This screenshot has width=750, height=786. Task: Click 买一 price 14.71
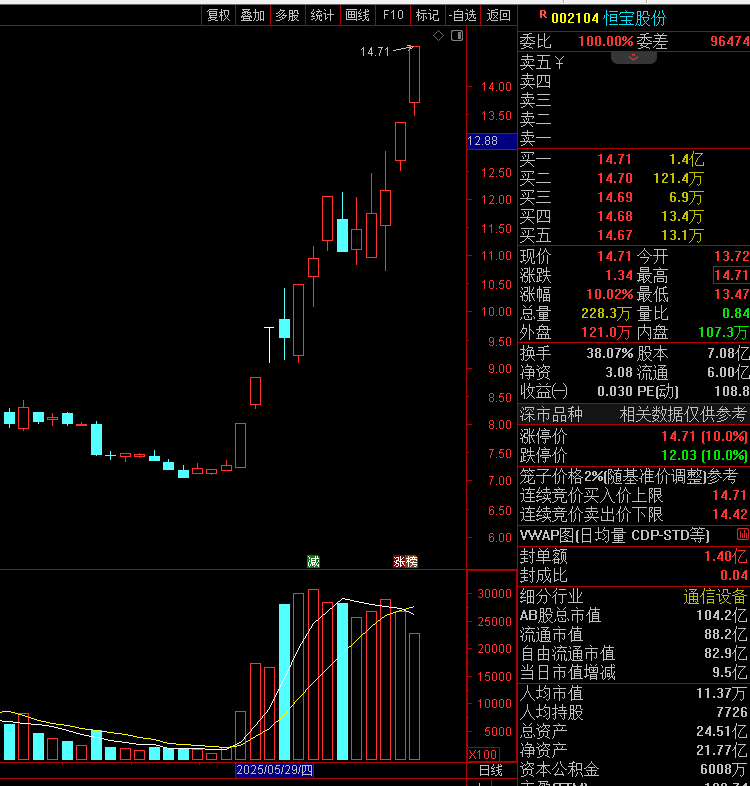coord(615,159)
